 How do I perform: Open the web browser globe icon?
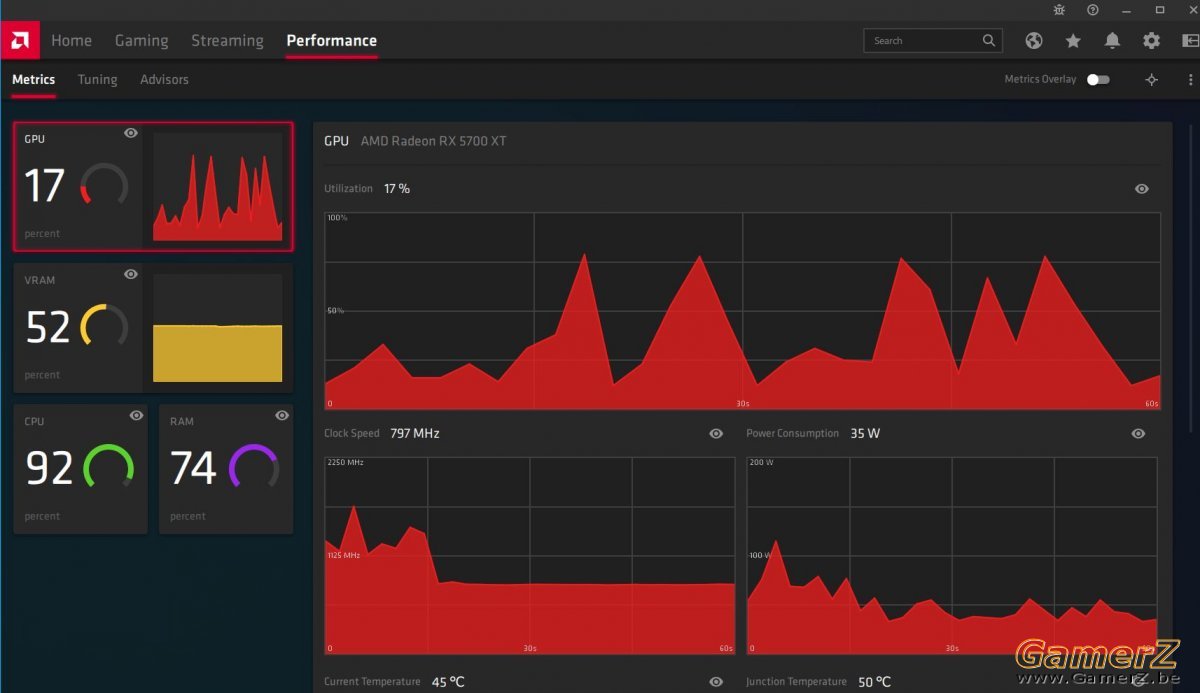(x=1034, y=41)
